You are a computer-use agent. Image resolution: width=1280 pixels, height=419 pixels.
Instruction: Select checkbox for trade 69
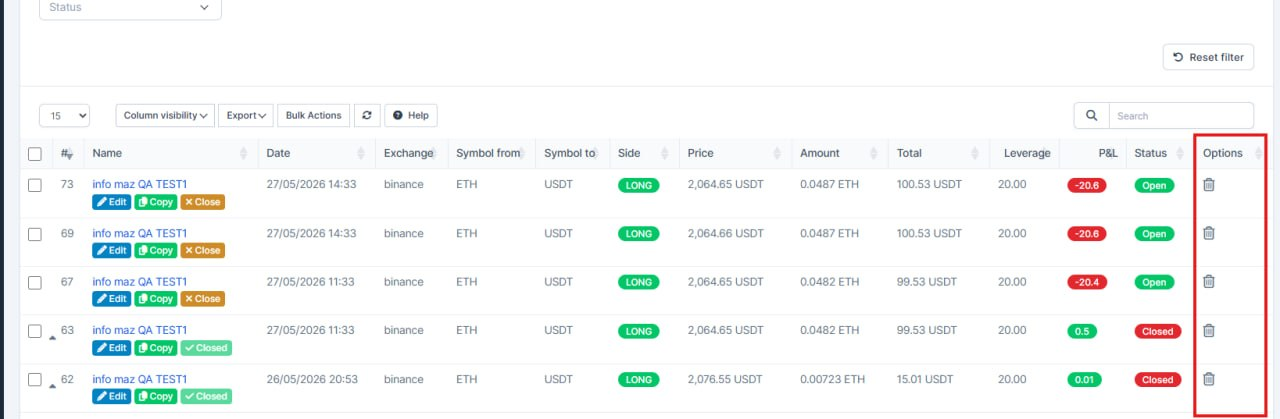click(x=35, y=234)
